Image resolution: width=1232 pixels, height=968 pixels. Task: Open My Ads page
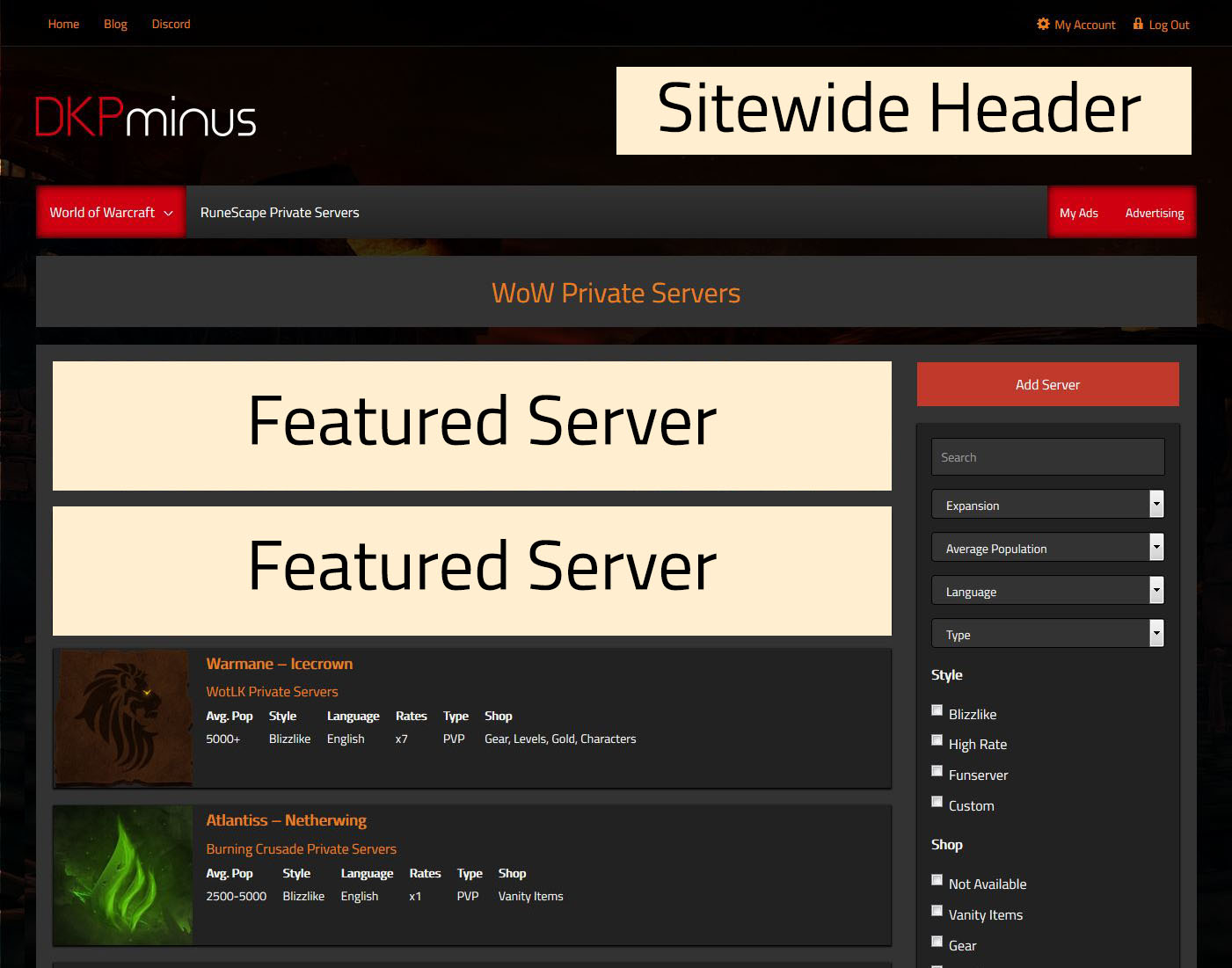coord(1078,213)
